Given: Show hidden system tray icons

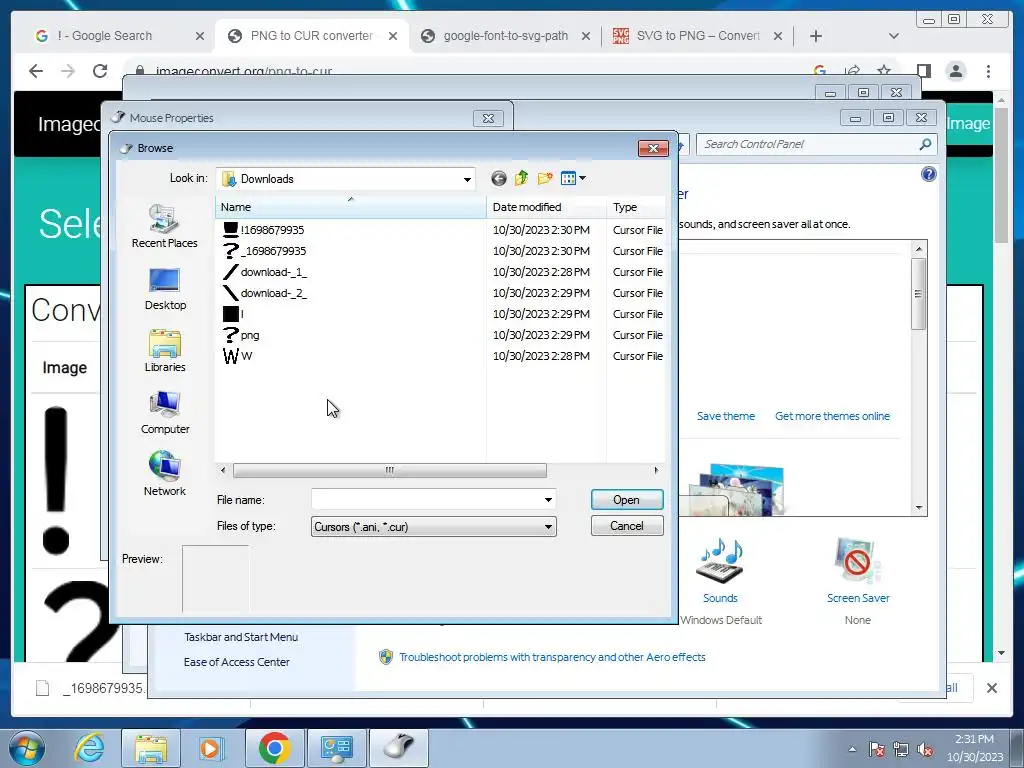Looking at the screenshot, I should coord(852,749).
